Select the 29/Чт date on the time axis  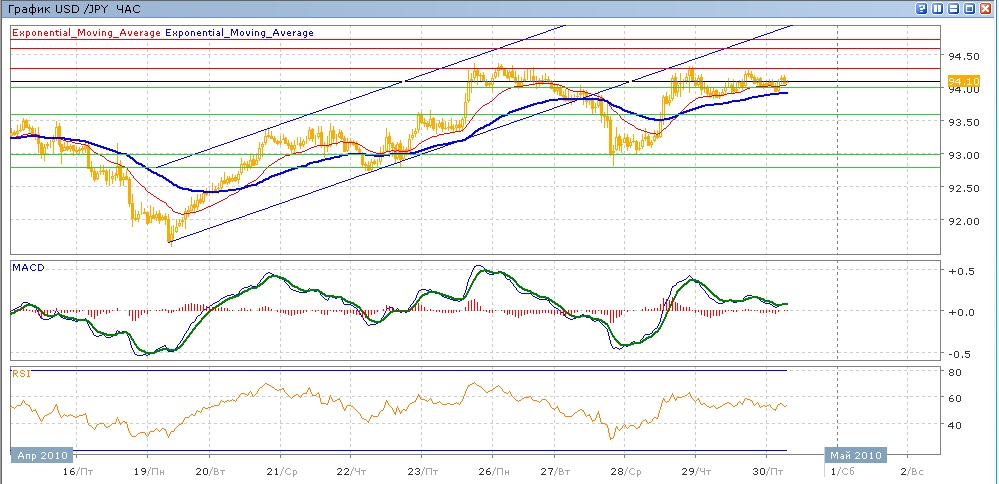point(698,472)
